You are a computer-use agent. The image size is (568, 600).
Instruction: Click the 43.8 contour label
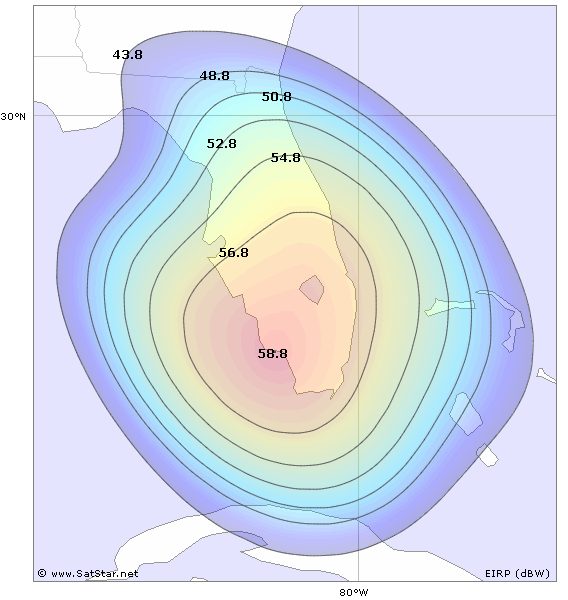tap(127, 55)
